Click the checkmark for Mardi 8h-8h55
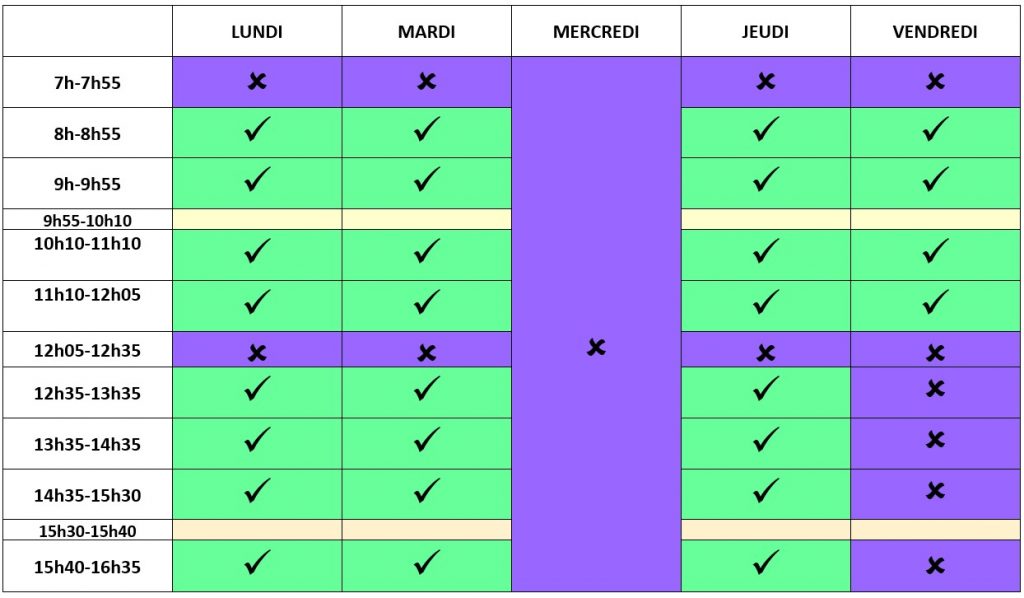This screenshot has height=598, width=1024. point(427,130)
